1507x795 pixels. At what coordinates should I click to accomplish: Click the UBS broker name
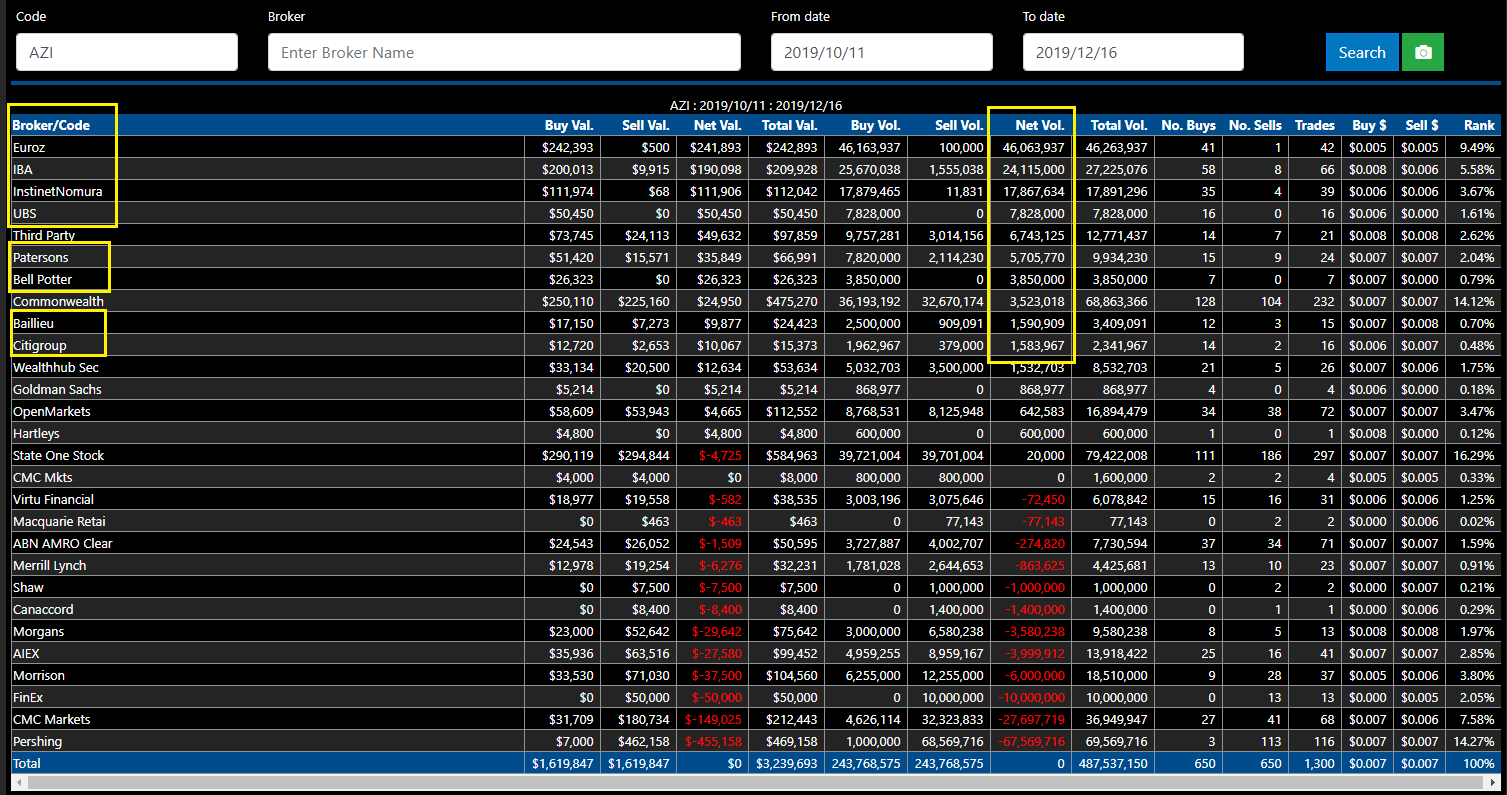pos(25,213)
